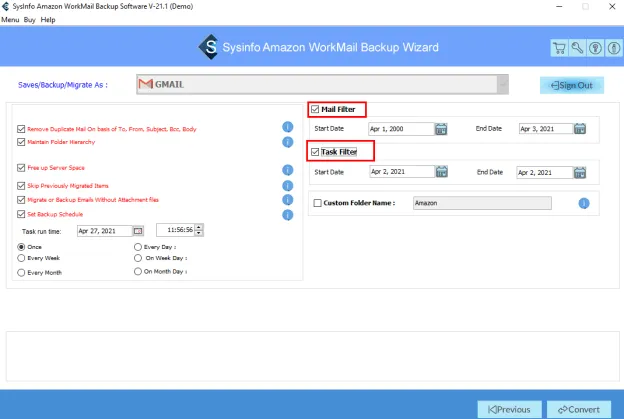Click the Amazon custom folder name field
Screen dimensions: 624x419
481,203
